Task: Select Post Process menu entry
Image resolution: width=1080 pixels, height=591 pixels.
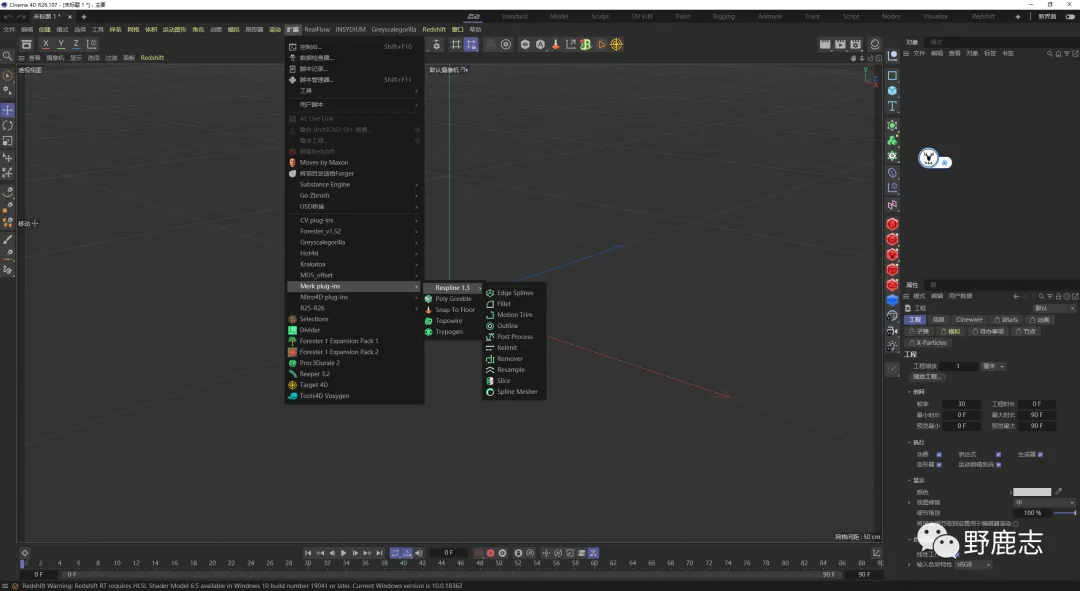Action: (x=515, y=337)
